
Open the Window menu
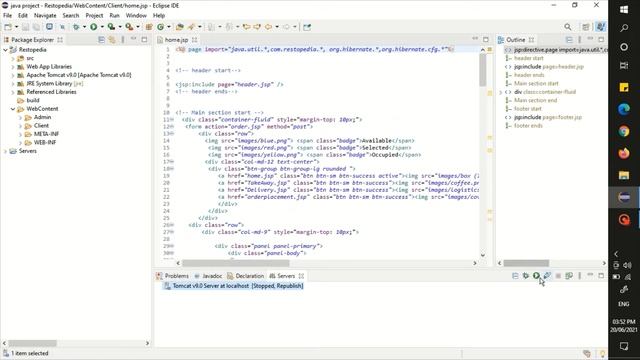pos(136,16)
